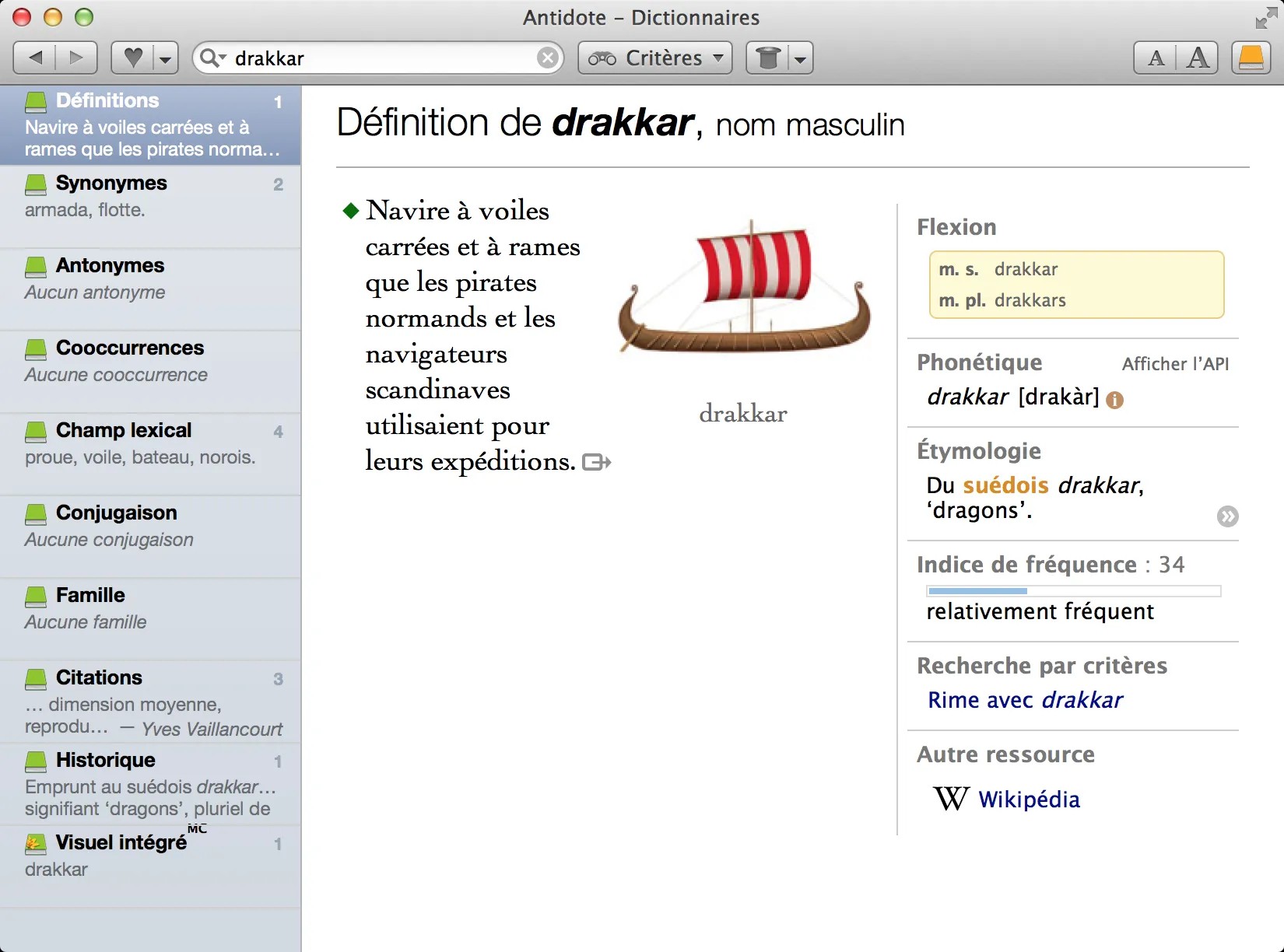Click the 'drakkar' caption under the ship
The image size is (1284, 952).
pos(743,413)
